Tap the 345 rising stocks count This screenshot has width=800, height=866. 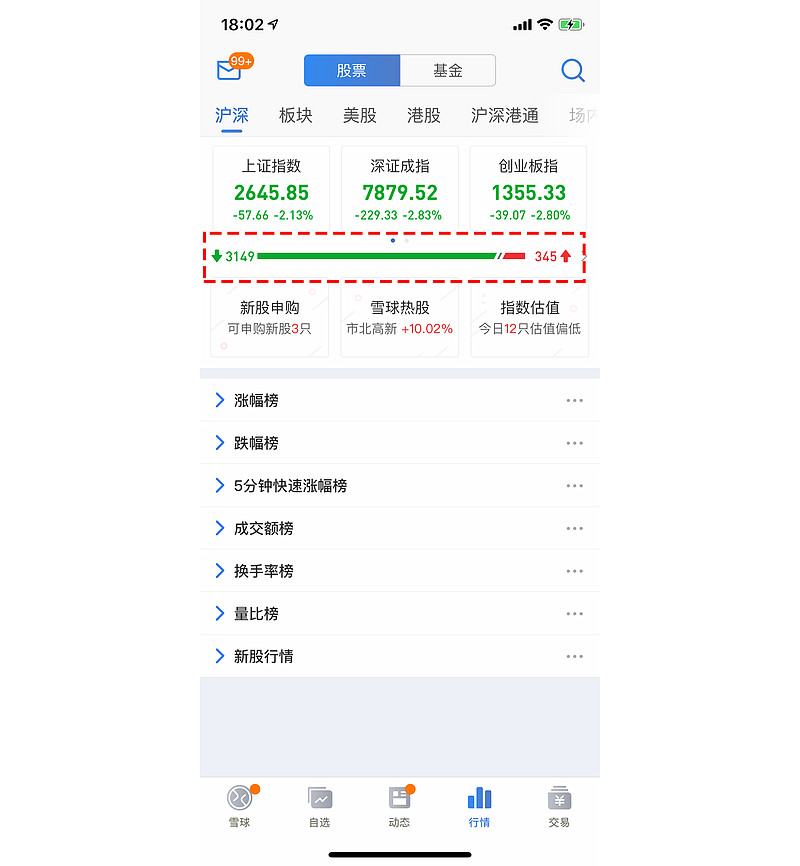545,256
